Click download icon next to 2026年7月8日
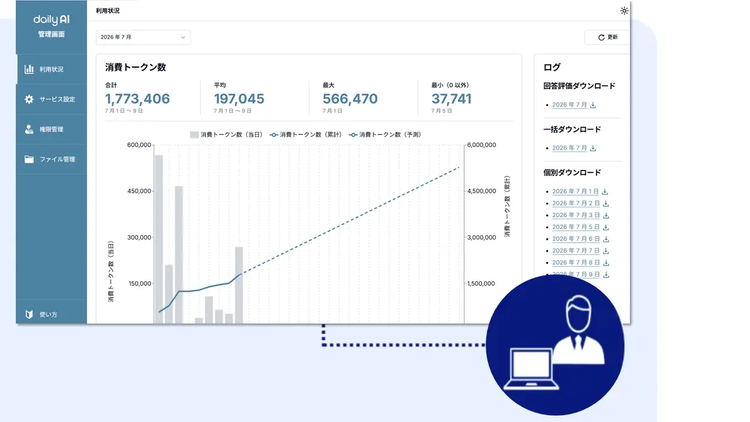Image resolution: width=750 pixels, height=422 pixels. 606,263
